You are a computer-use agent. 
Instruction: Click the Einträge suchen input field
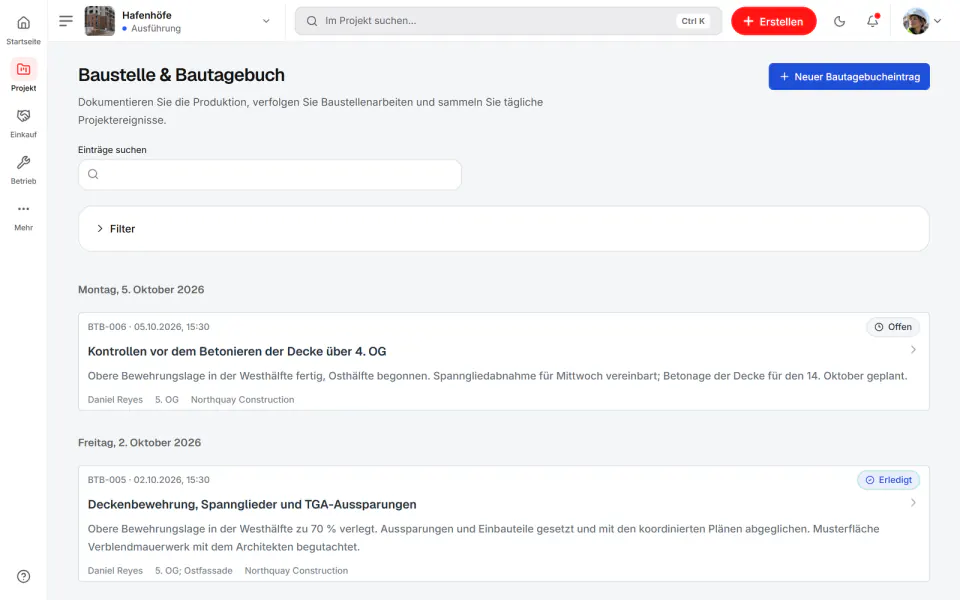tap(269, 174)
